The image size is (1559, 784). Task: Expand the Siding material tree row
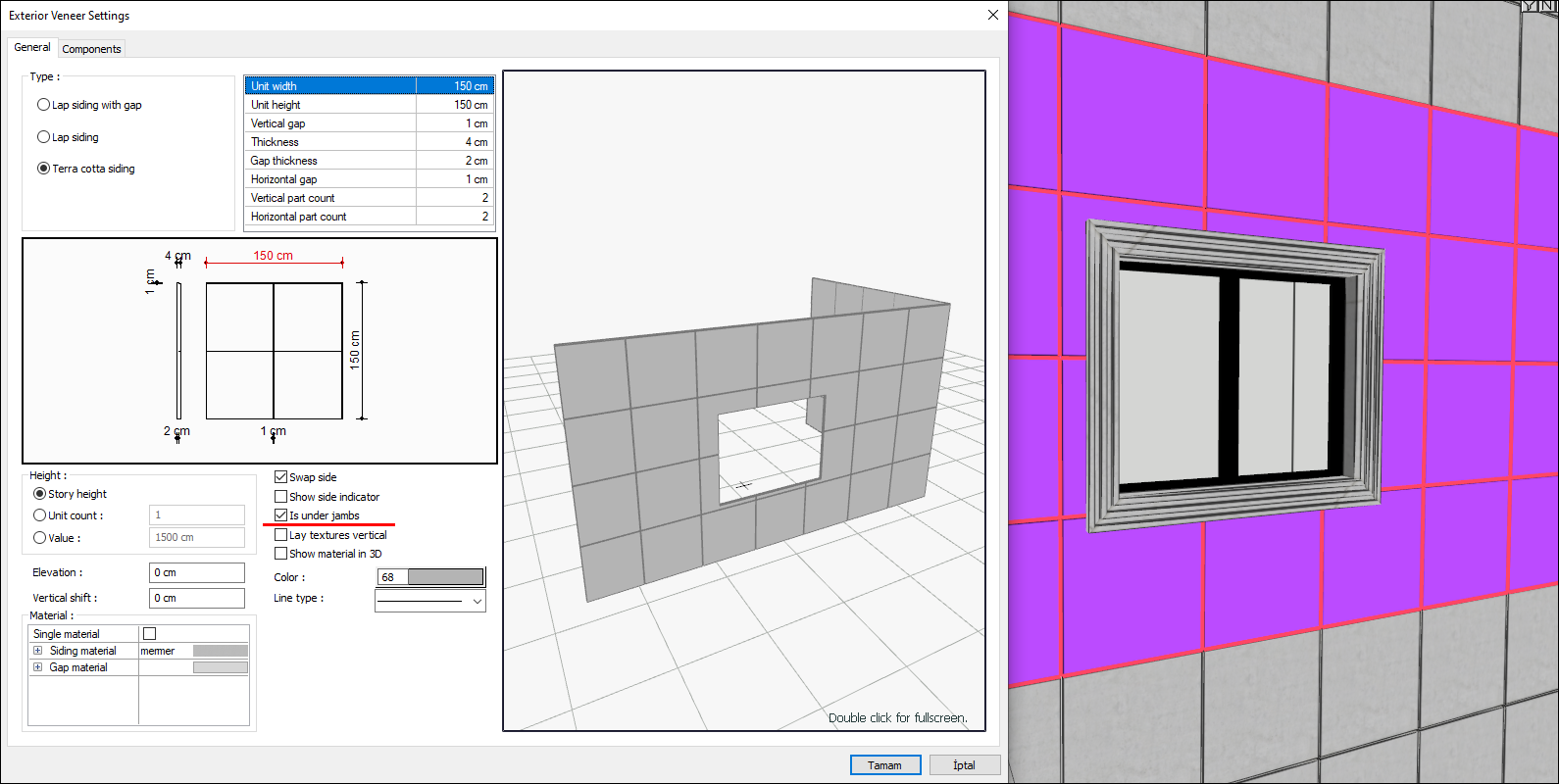tap(38, 651)
